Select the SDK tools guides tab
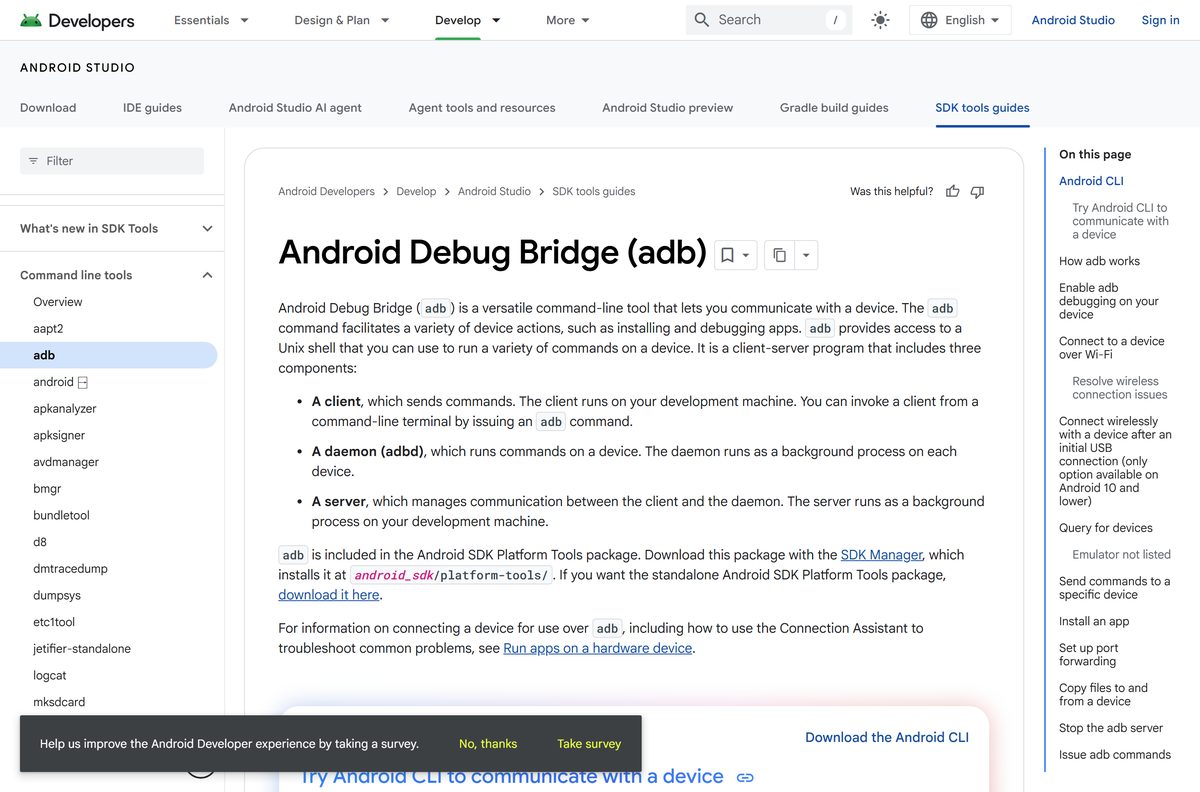Viewport: 1200px width, 792px height. click(x=982, y=108)
